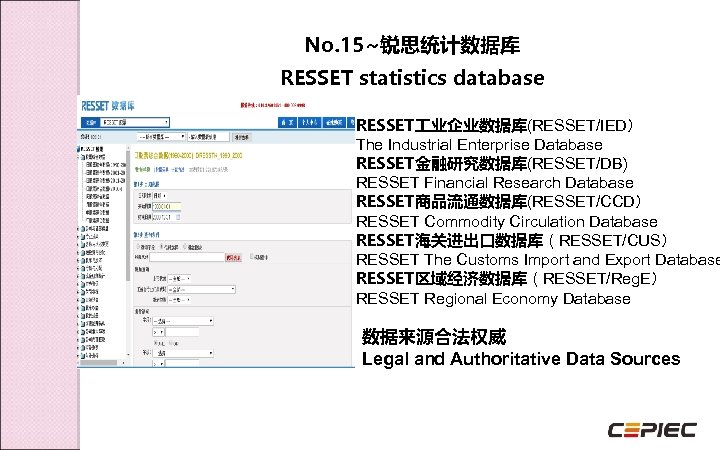This screenshot has width=720, height=450.
Task: Open the date-format dropdown in the date section
Action: (159, 196)
